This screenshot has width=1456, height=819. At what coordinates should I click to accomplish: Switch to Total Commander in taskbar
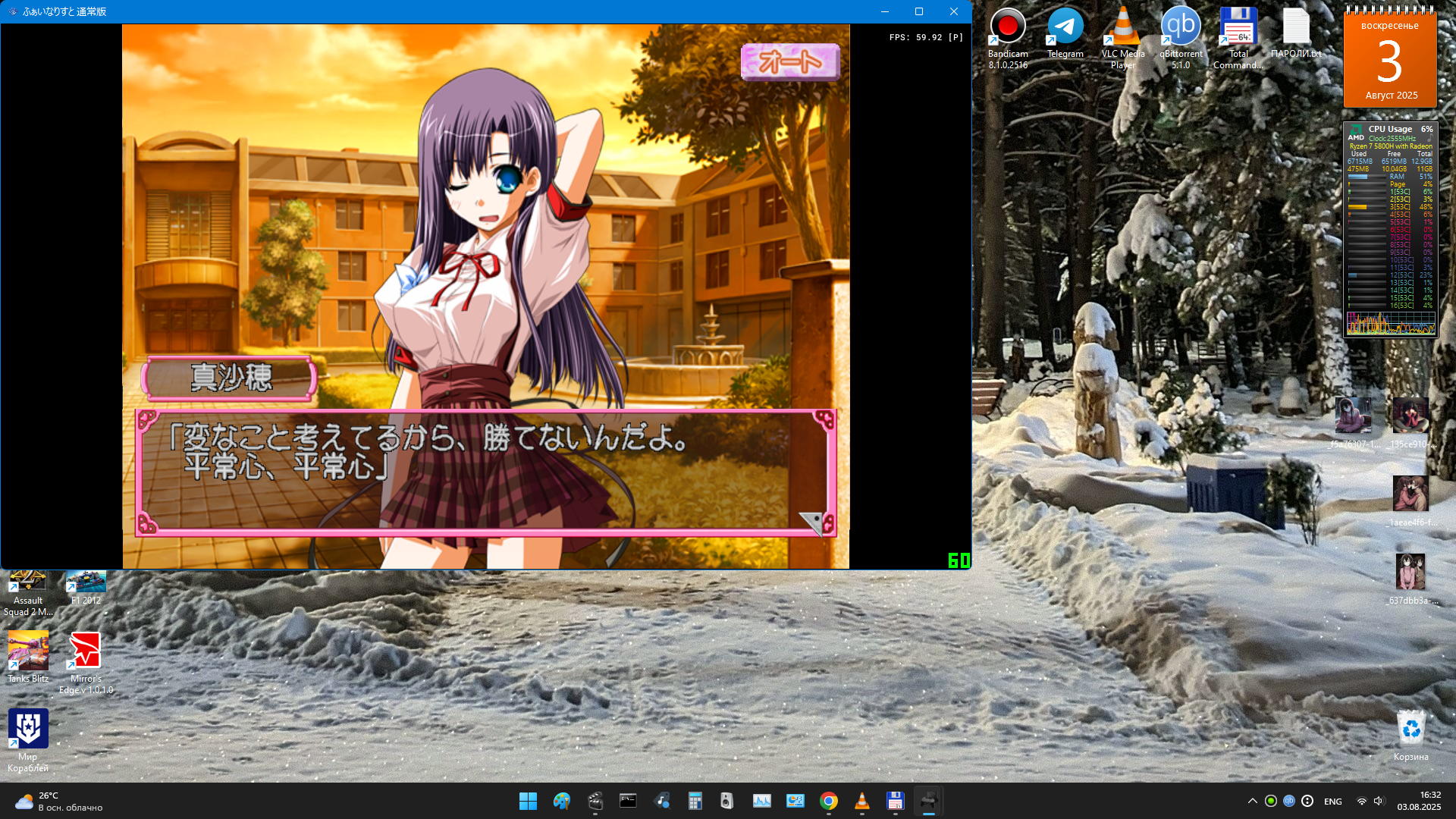pyautogui.click(x=895, y=801)
